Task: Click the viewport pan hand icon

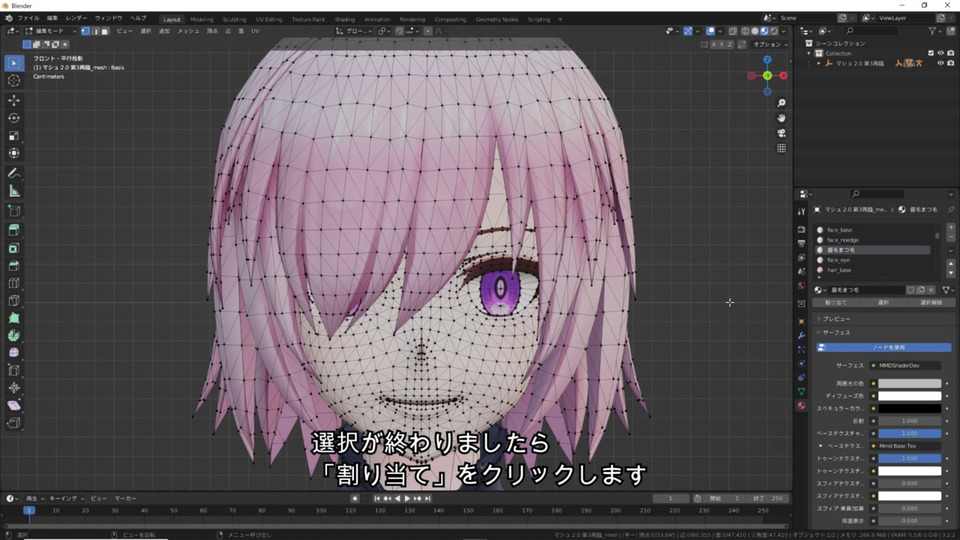Action: click(781, 118)
